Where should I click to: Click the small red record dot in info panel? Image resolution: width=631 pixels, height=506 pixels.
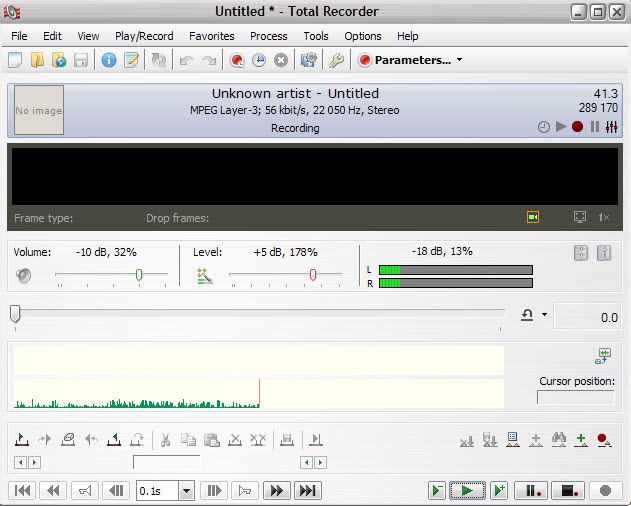click(x=577, y=127)
